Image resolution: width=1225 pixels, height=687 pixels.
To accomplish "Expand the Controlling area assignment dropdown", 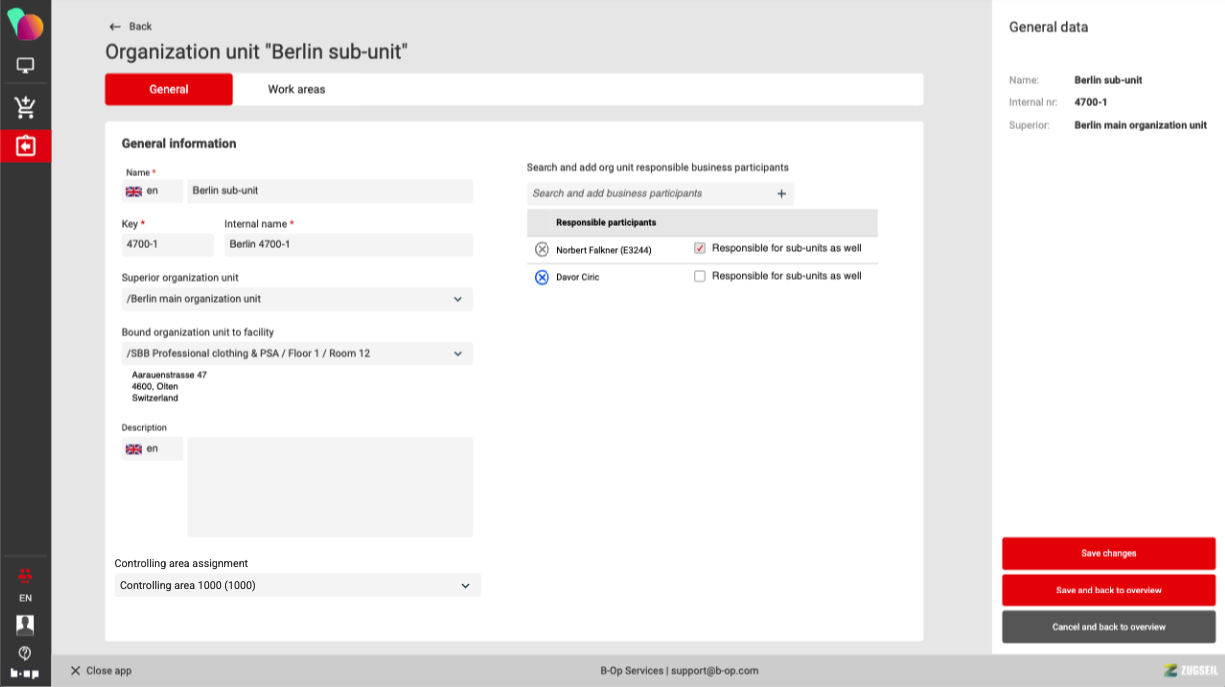I will pyautogui.click(x=465, y=586).
